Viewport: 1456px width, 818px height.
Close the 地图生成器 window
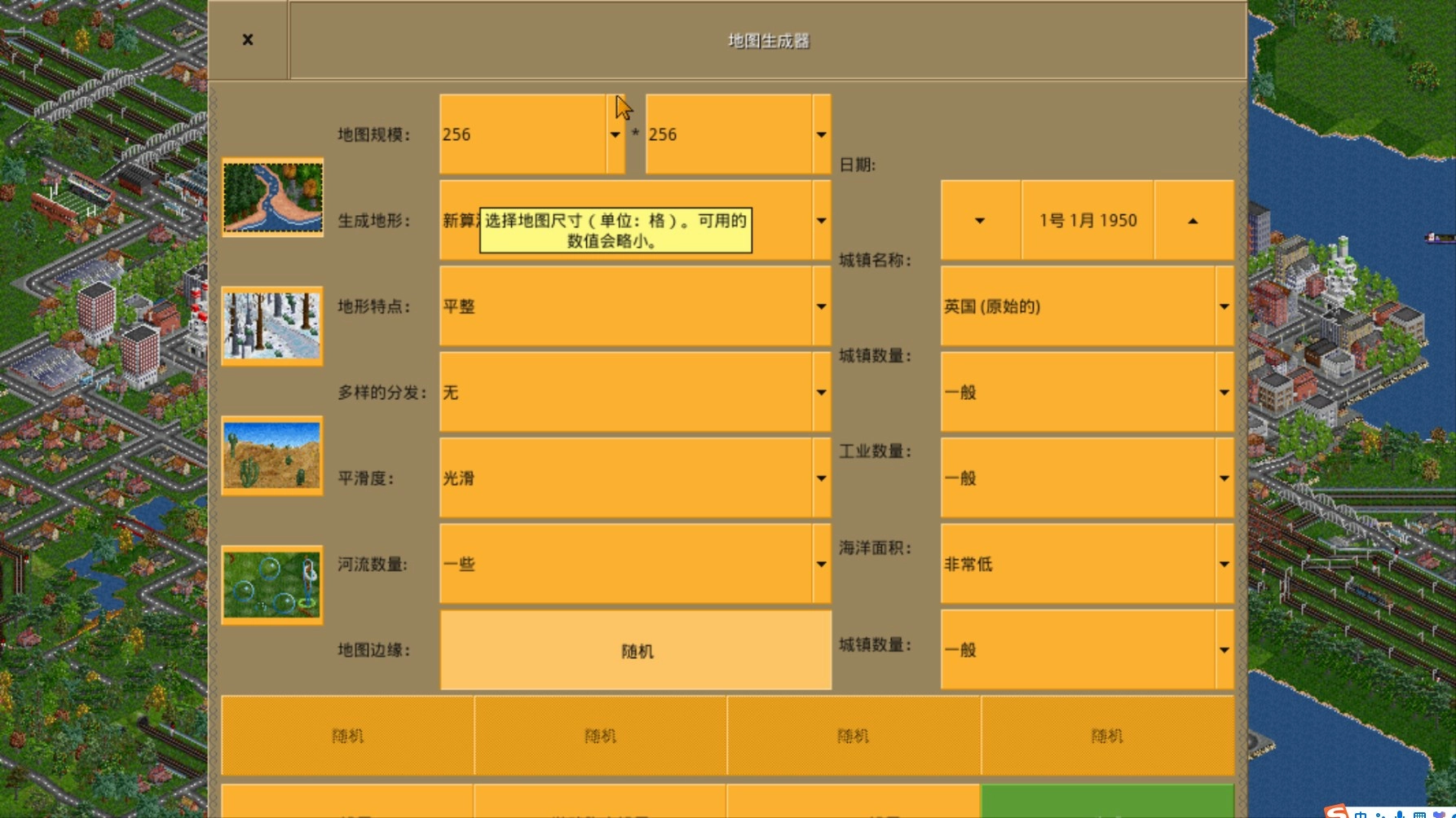248,39
